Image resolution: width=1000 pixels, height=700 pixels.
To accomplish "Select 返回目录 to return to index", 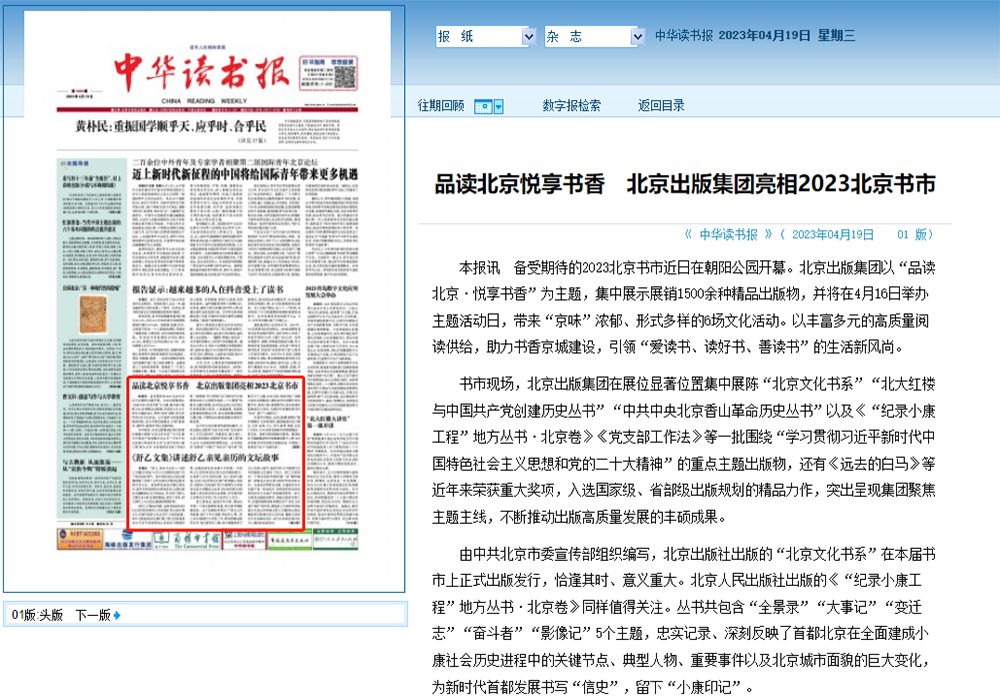I will [661, 106].
